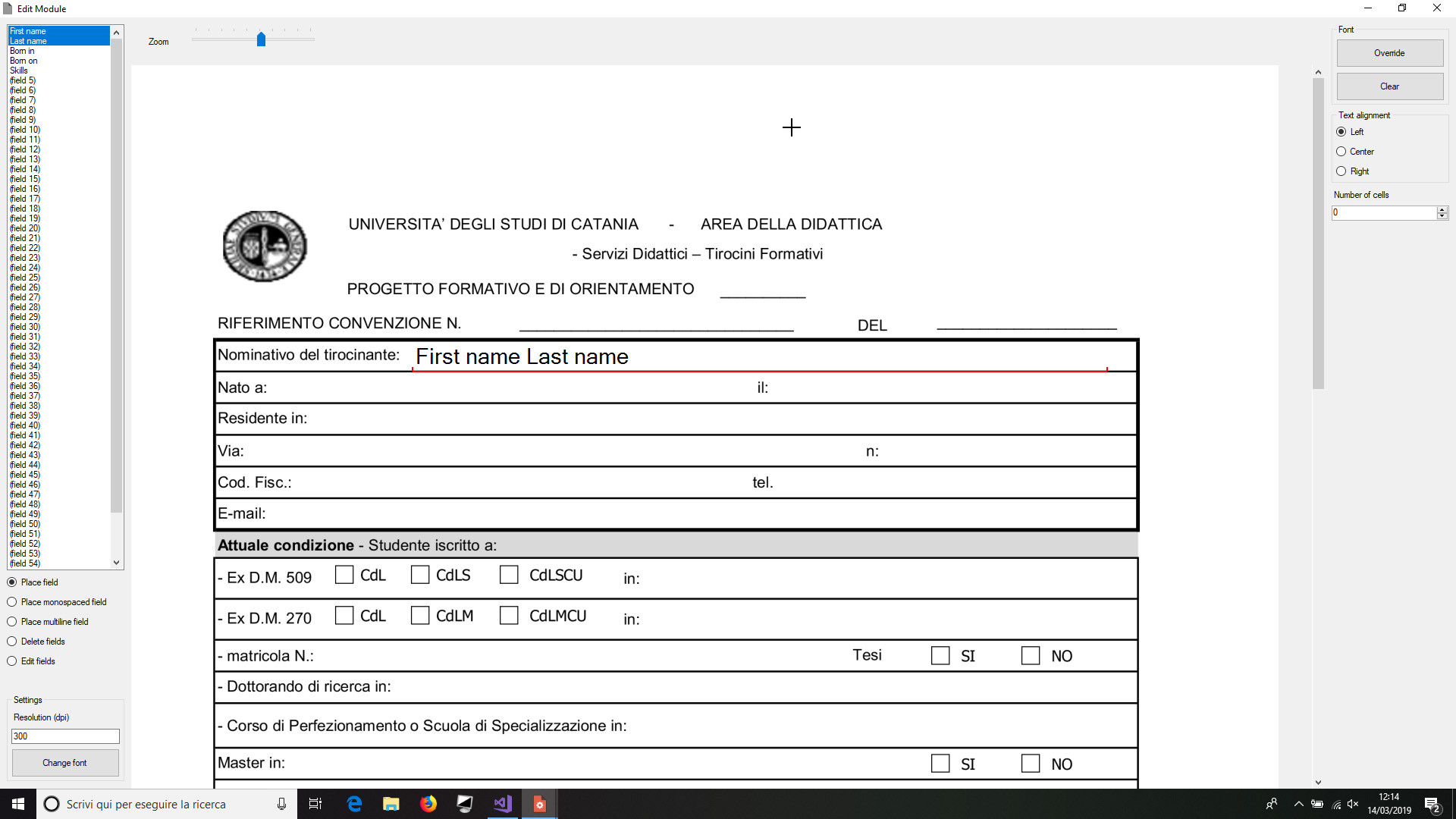Viewport: 1456px width, 819px height.
Task: Click the network icon in the system tray
Action: point(1336,804)
